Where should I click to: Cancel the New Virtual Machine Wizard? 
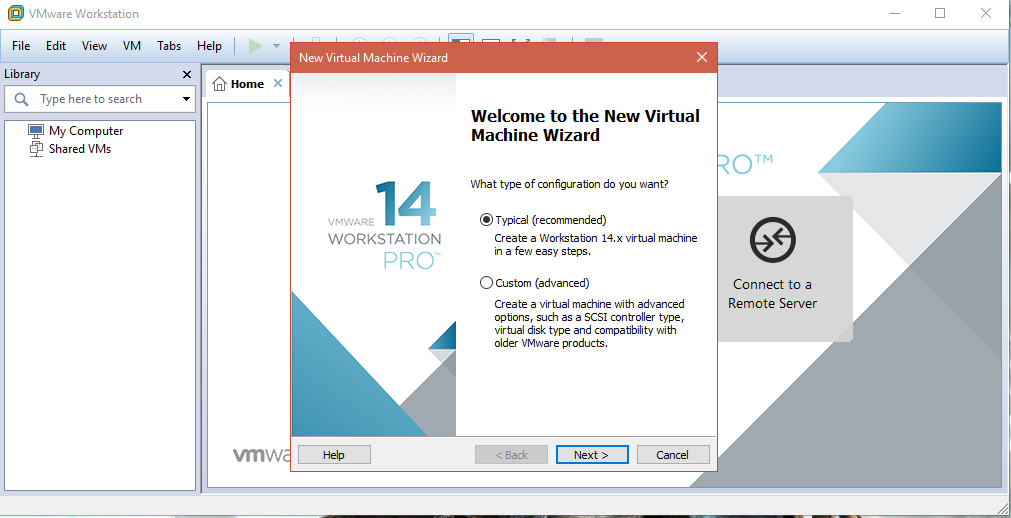coord(672,455)
